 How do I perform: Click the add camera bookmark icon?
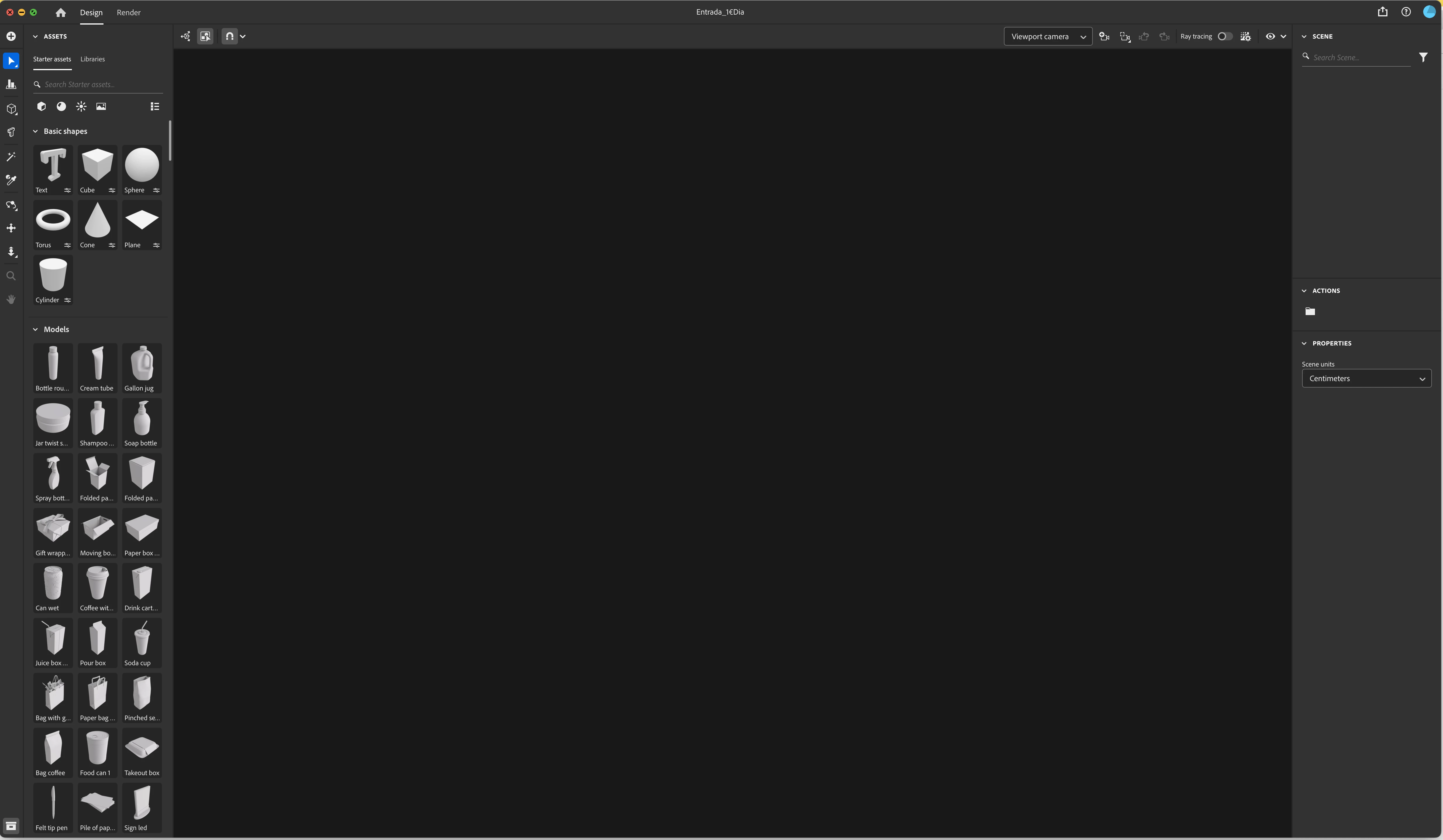[1104, 37]
